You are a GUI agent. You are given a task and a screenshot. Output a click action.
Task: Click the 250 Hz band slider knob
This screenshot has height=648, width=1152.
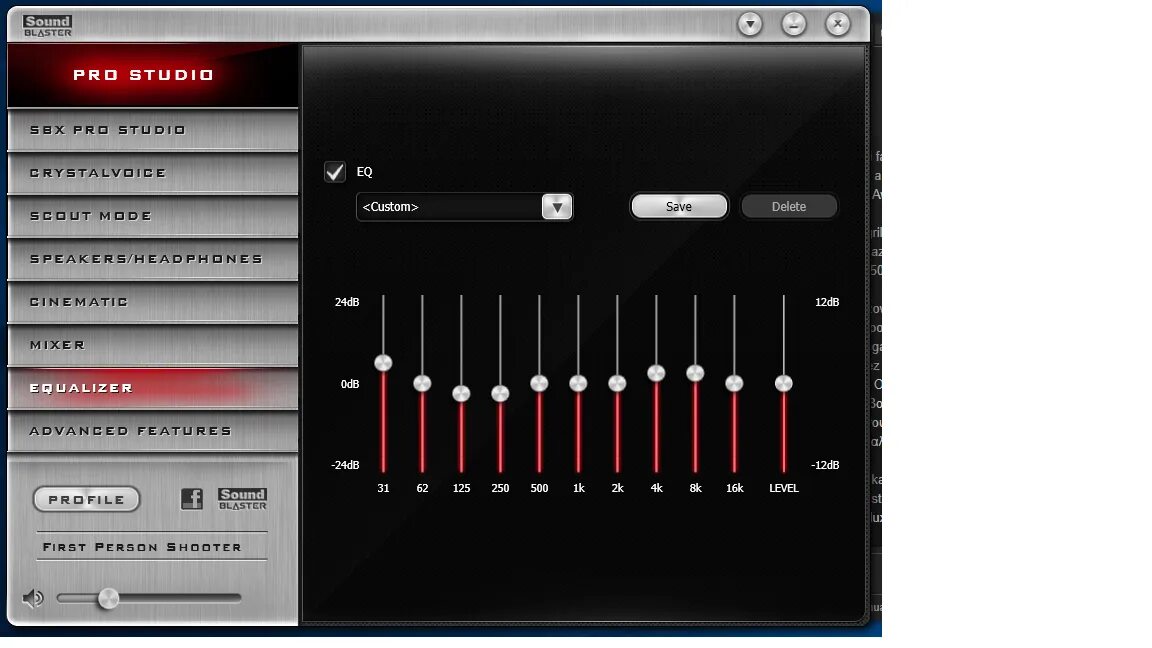[x=500, y=394]
